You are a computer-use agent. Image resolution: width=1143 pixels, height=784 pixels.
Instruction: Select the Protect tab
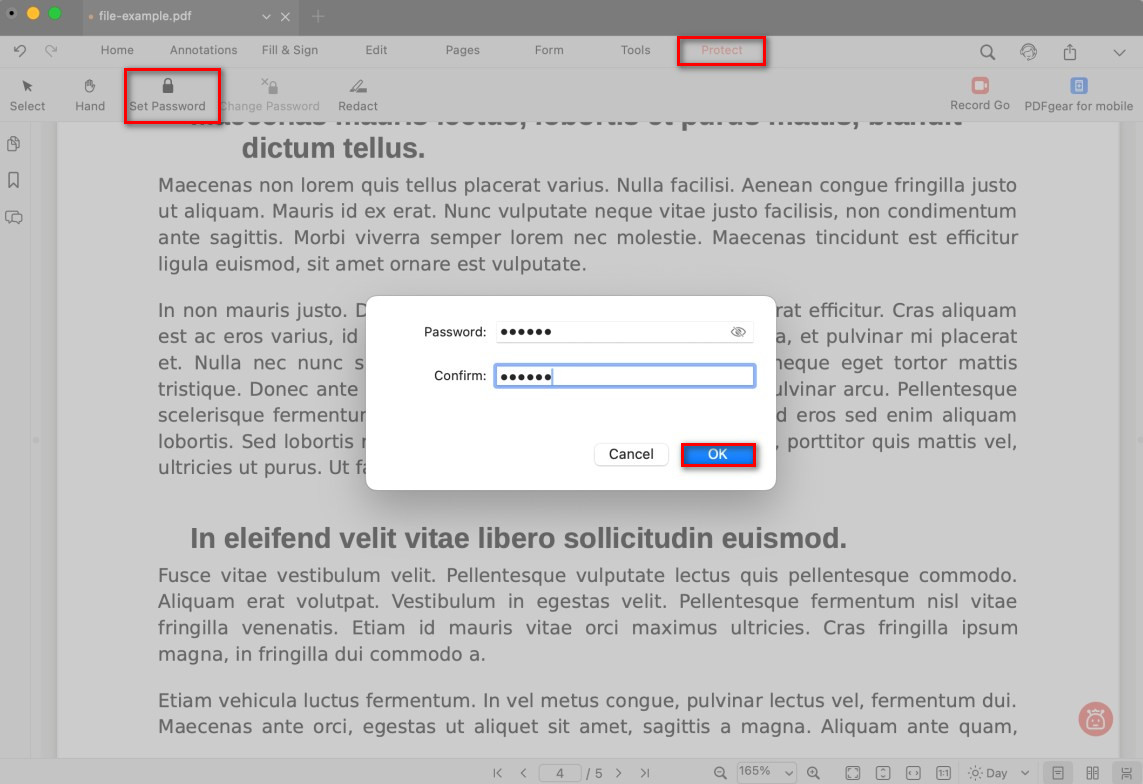pos(721,50)
